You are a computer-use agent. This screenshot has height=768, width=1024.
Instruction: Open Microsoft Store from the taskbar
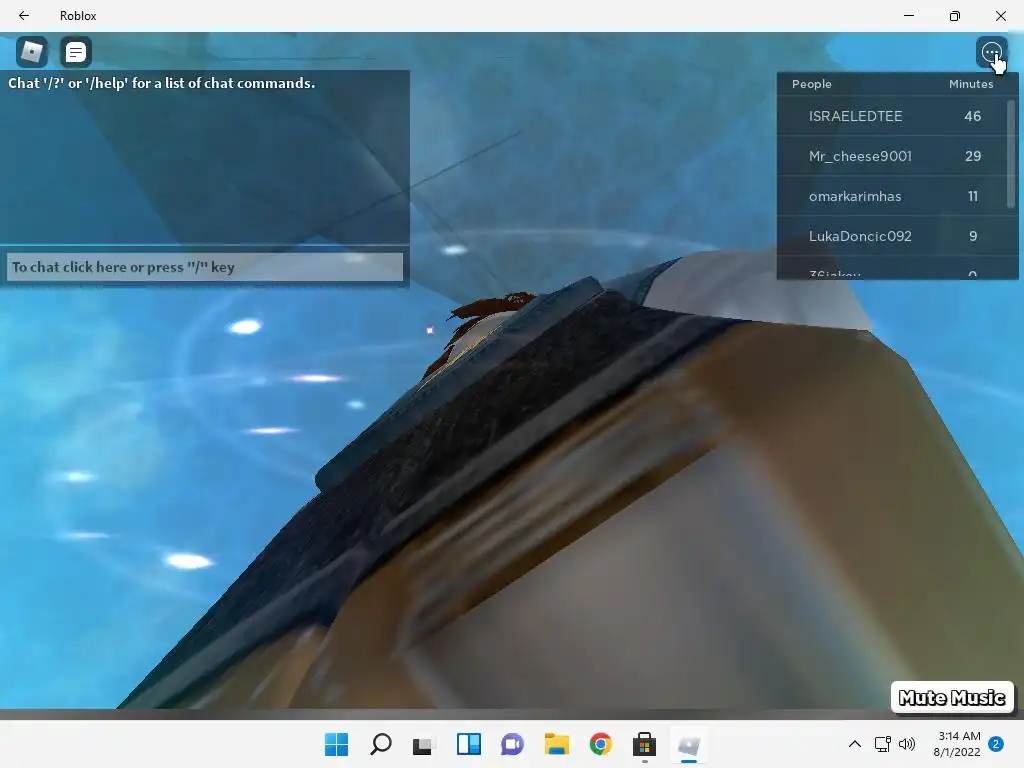click(644, 744)
